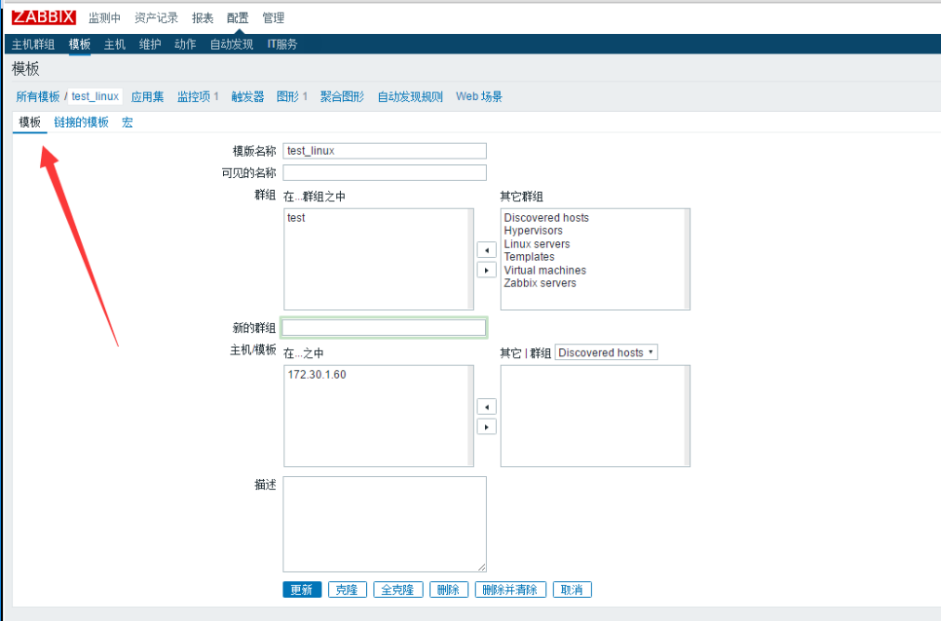
Task: Select the 模板 form tab
Action: [30, 122]
